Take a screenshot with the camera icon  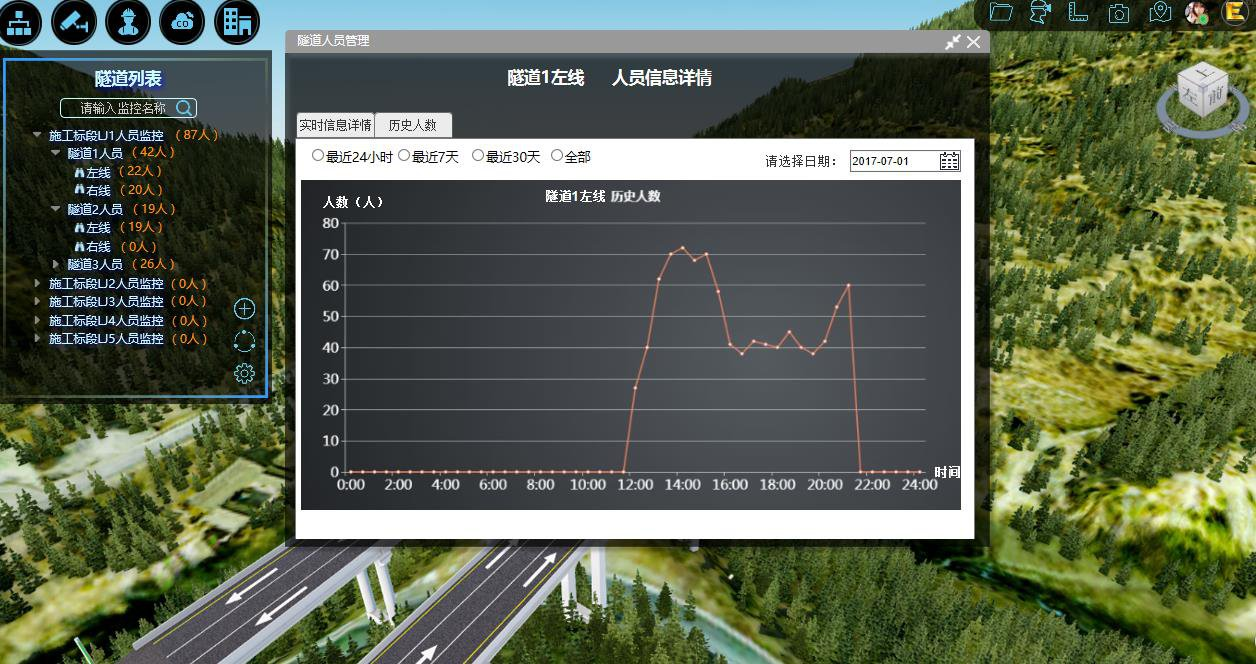[1119, 13]
